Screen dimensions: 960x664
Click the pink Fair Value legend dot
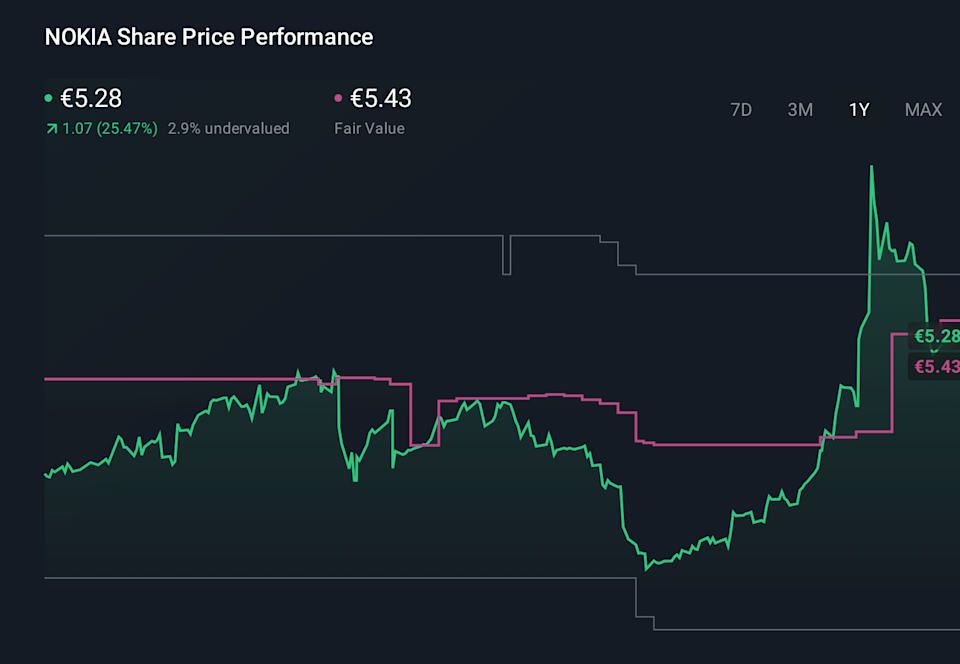point(340,98)
